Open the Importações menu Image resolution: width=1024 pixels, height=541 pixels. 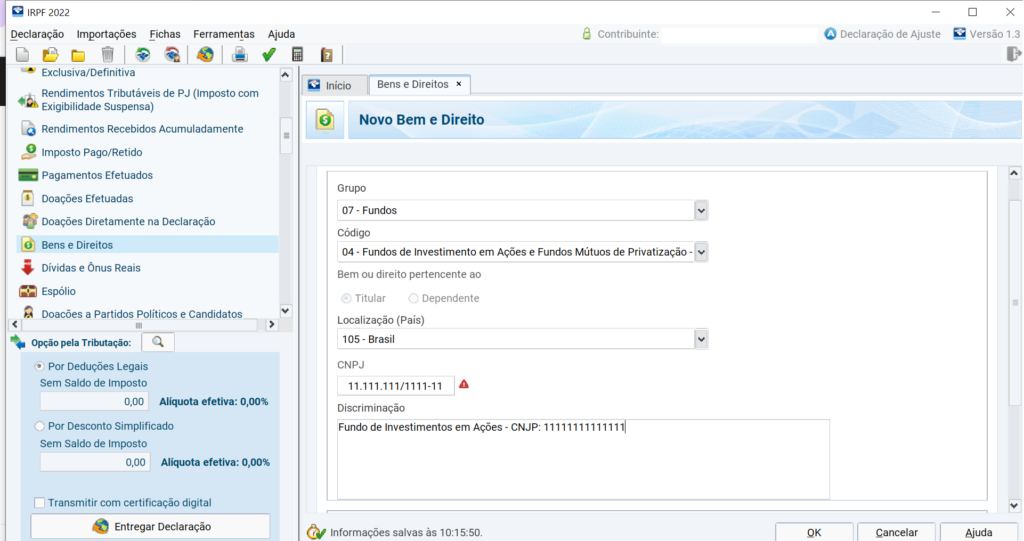106,34
